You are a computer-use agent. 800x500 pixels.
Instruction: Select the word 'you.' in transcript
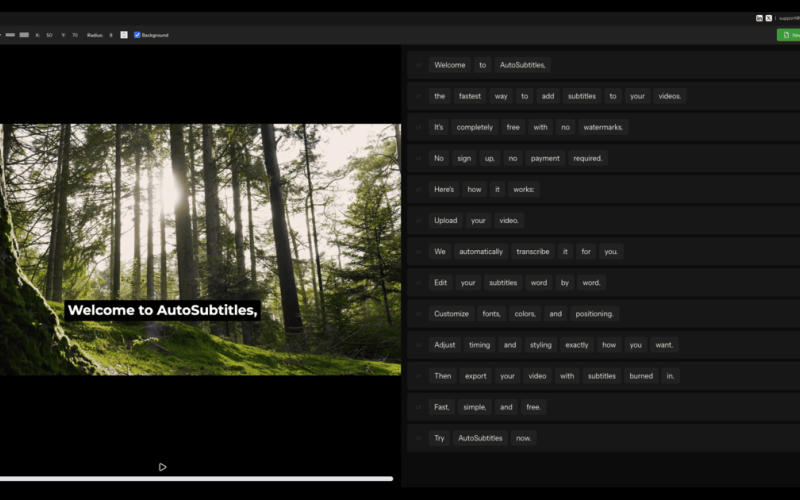coord(611,252)
